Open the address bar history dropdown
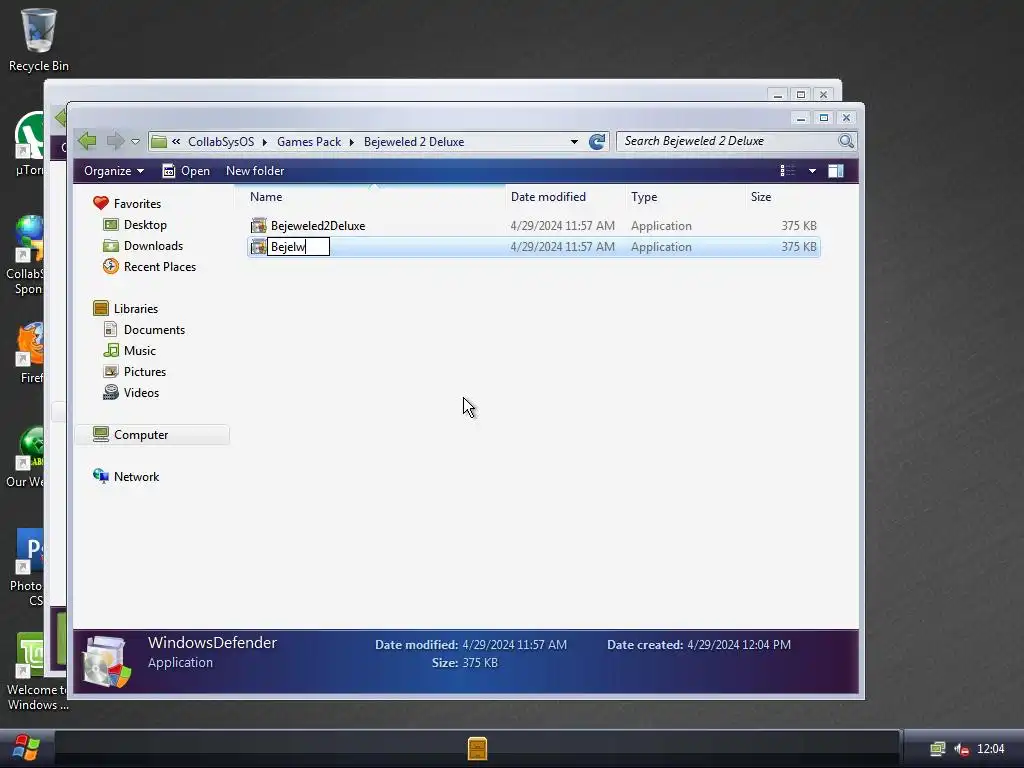This screenshot has width=1024, height=768. (574, 142)
